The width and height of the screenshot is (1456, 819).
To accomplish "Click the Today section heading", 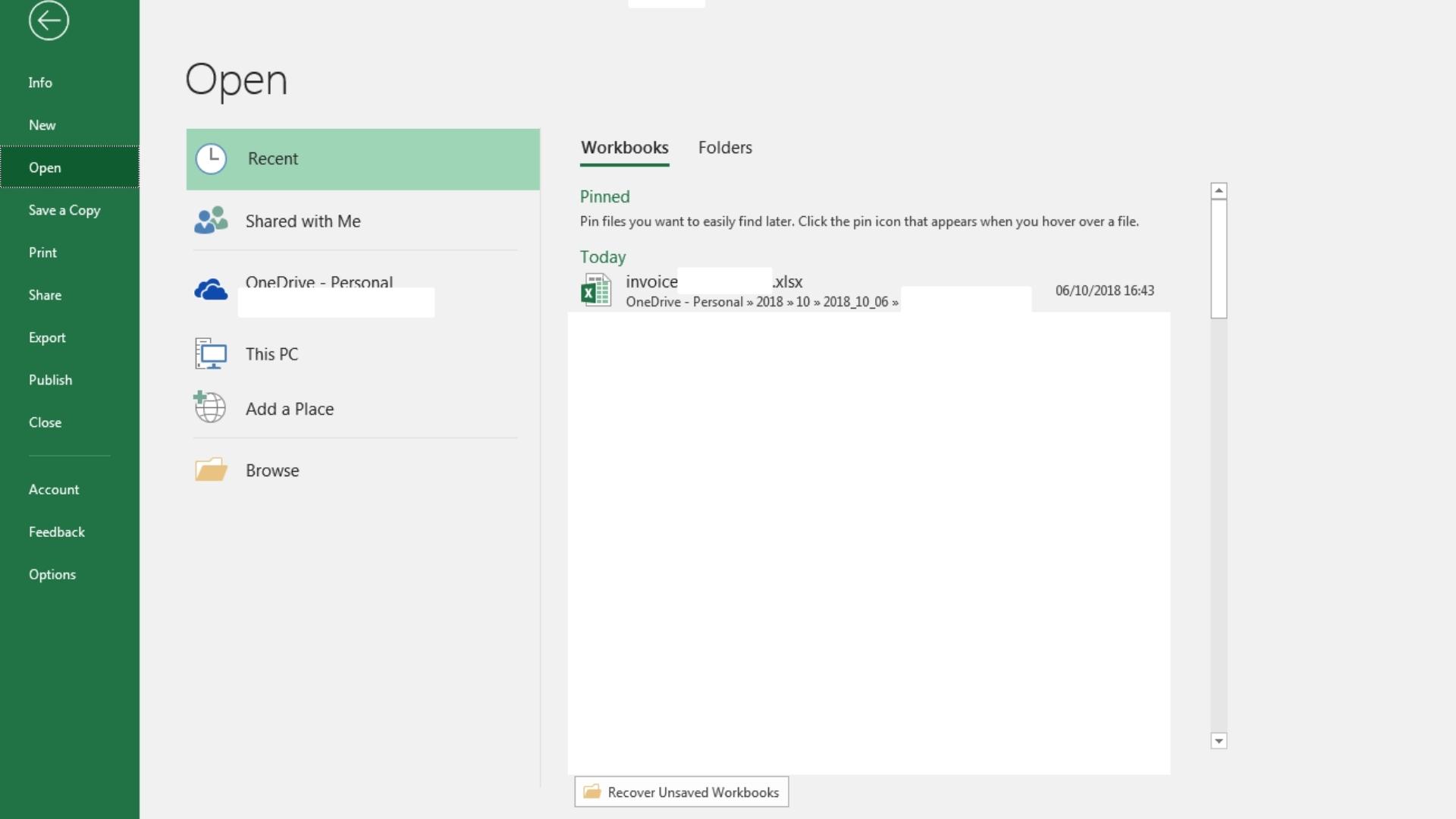I will tap(603, 257).
